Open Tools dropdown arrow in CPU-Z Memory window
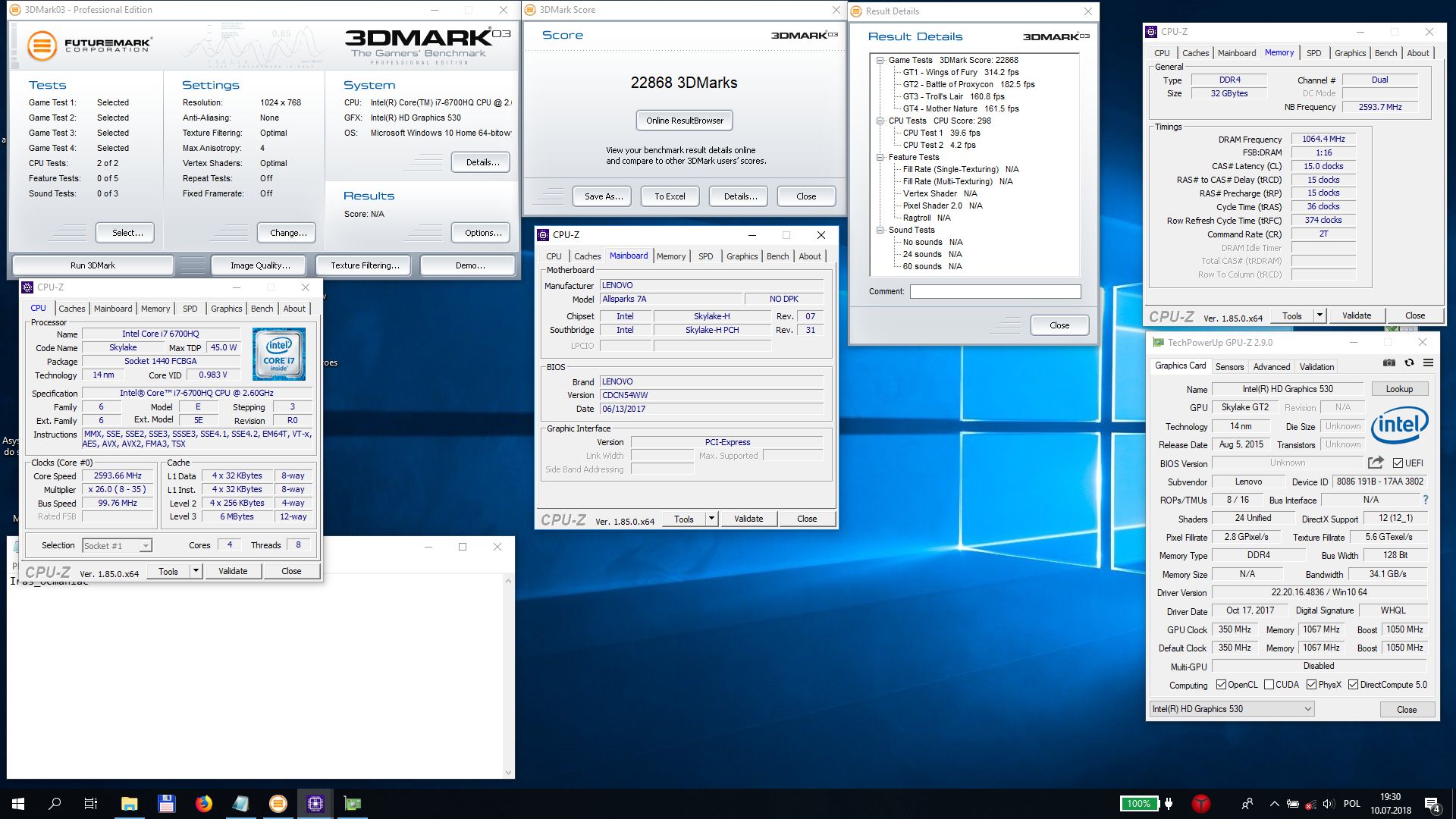Viewport: 1456px width, 819px height. click(1319, 315)
